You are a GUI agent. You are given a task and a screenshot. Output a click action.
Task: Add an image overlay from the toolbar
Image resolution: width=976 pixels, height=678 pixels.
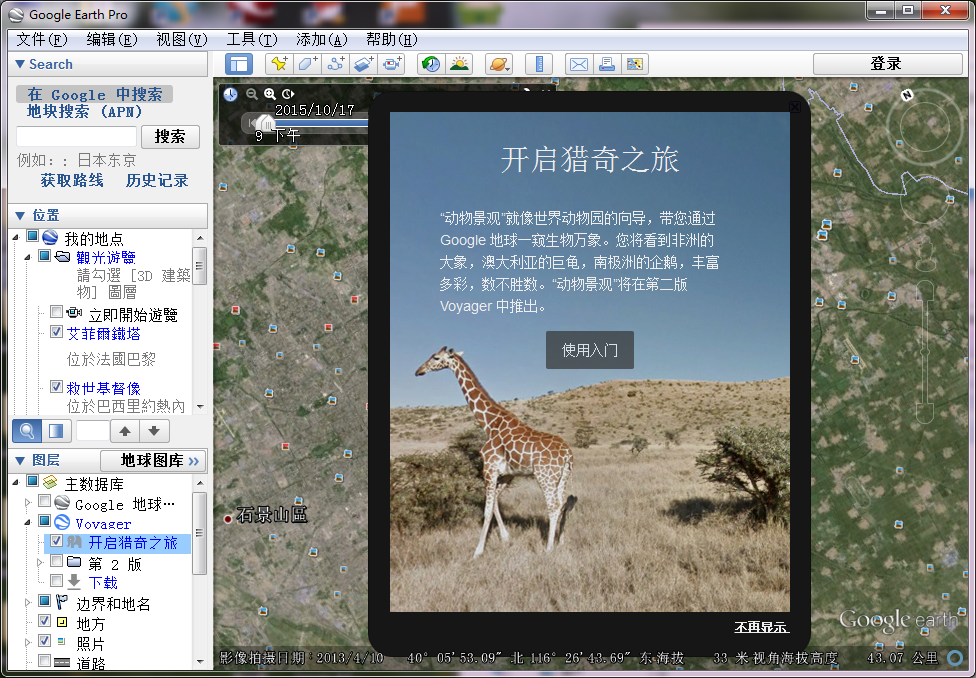click(364, 64)
